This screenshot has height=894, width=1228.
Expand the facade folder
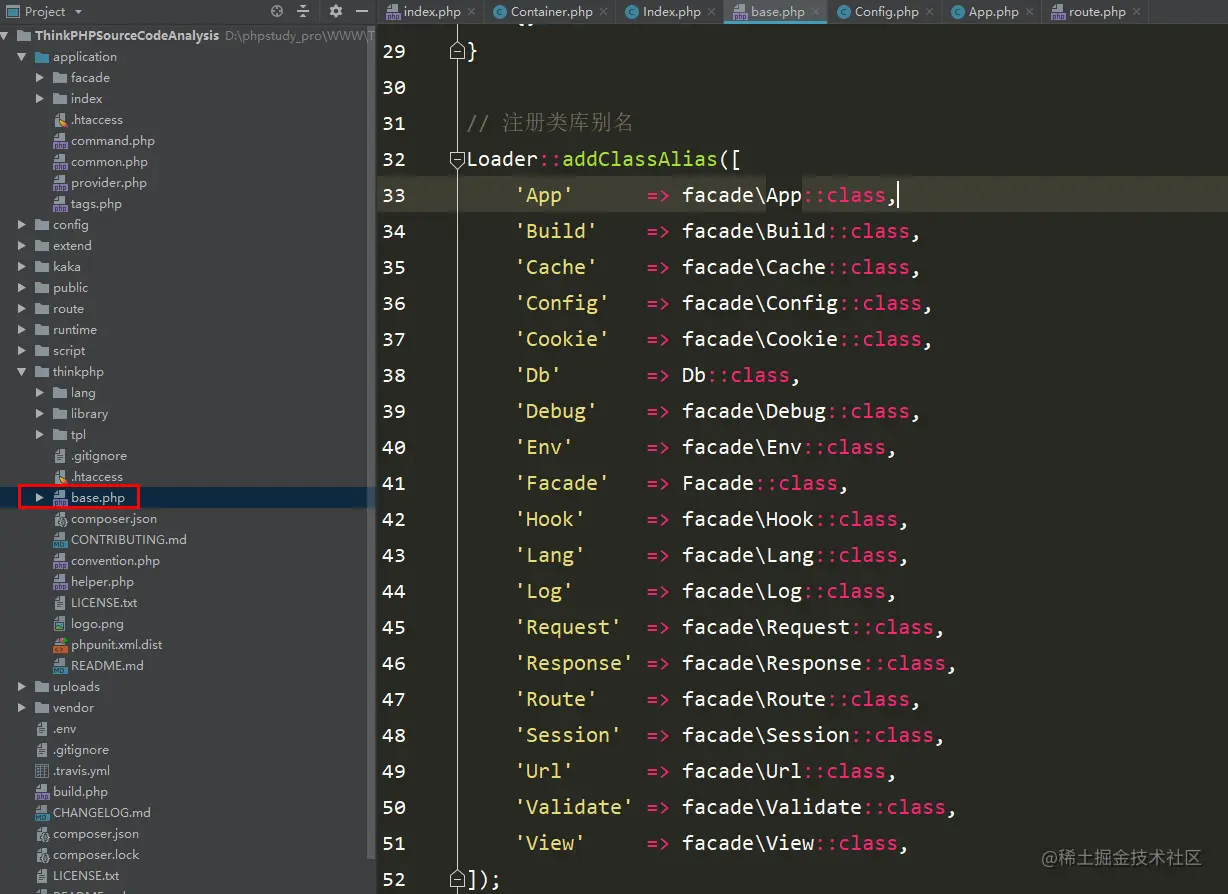click(x=40, y=78)
